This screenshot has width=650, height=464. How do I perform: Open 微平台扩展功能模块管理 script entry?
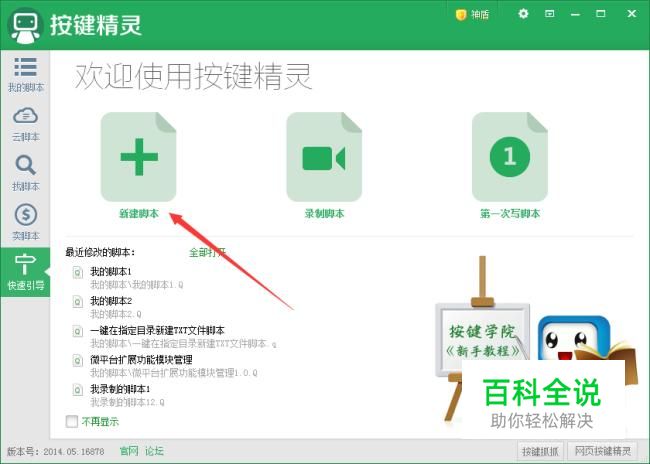(x=141, y=360)
